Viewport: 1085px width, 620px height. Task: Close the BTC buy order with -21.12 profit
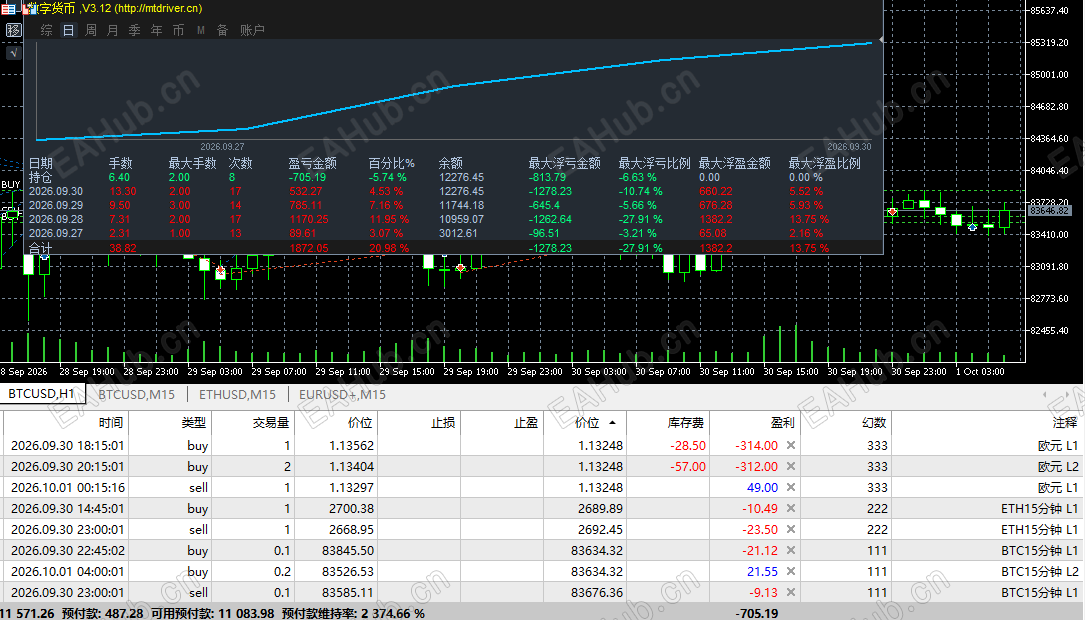click(791, 551)
